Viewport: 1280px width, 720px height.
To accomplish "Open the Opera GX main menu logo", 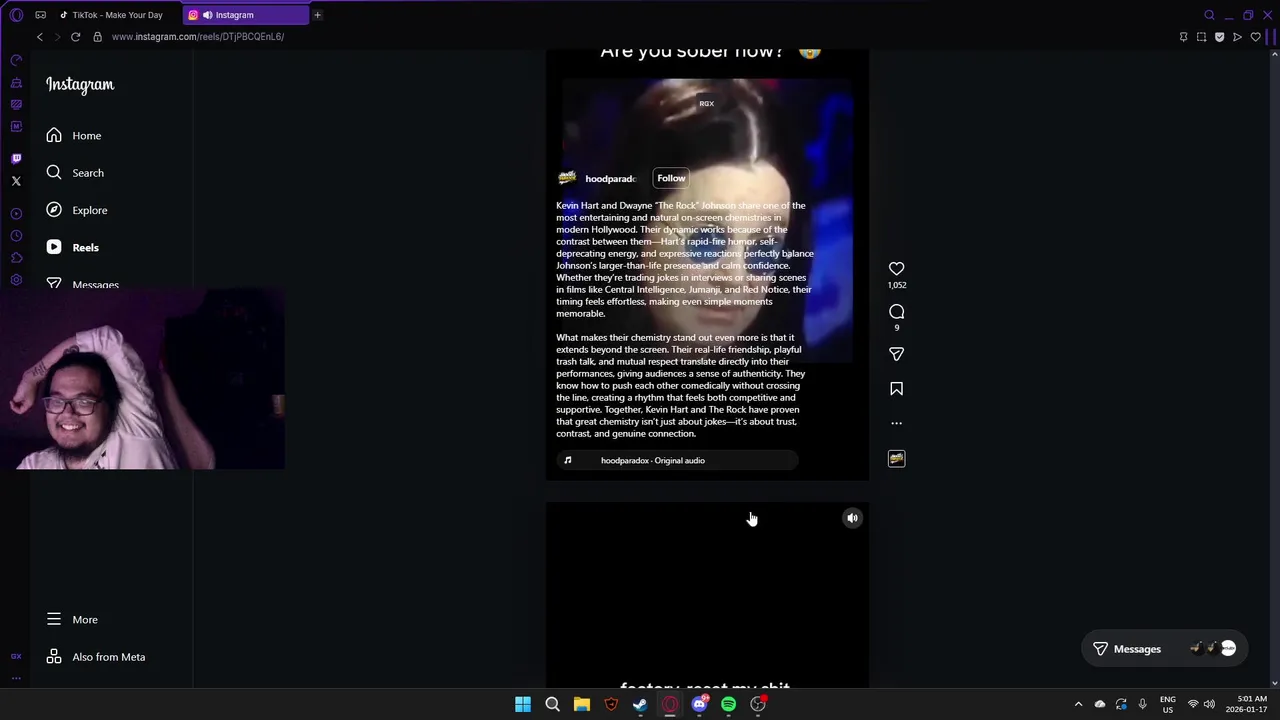I will click(x=16, y=15).
